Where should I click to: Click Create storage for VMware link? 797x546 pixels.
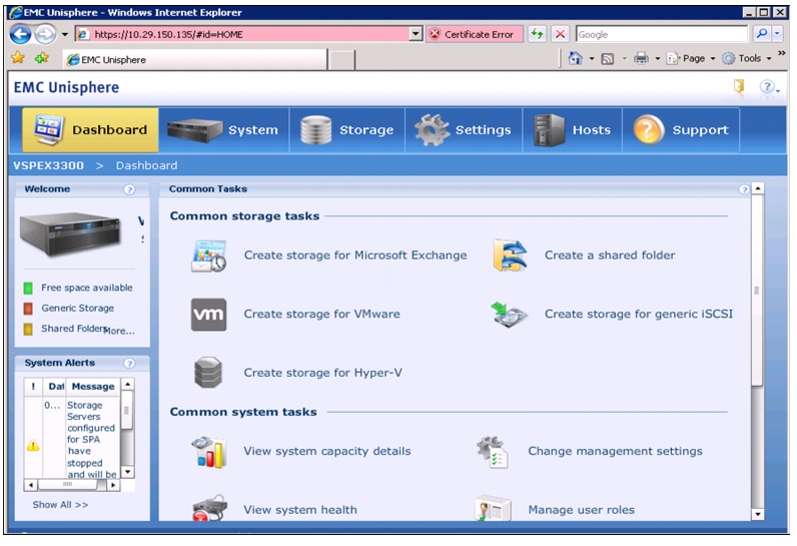tap(322, 314)
